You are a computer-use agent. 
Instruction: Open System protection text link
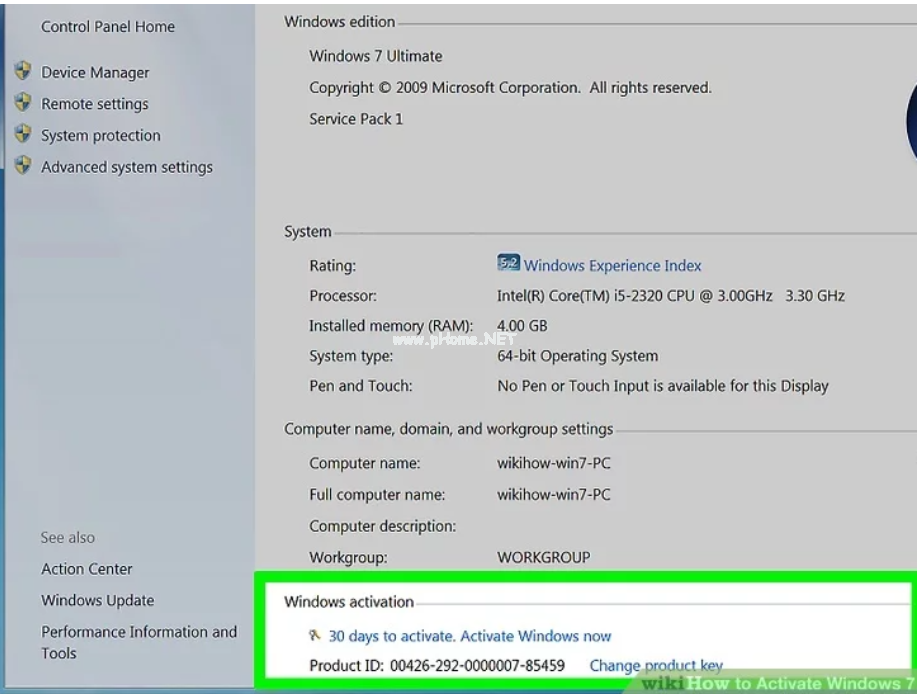coord(100,136)
